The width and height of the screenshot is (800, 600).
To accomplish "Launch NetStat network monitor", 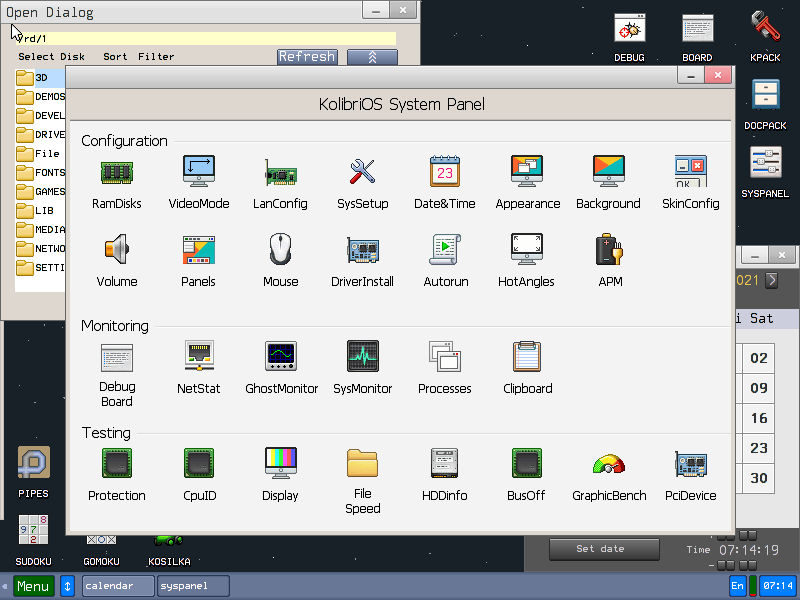I will tap(198, 356).
